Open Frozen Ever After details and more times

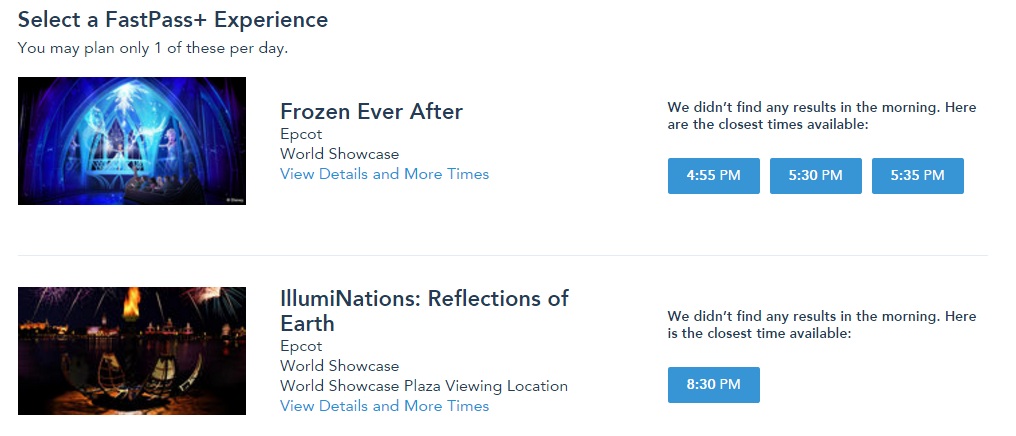(384, 174)
